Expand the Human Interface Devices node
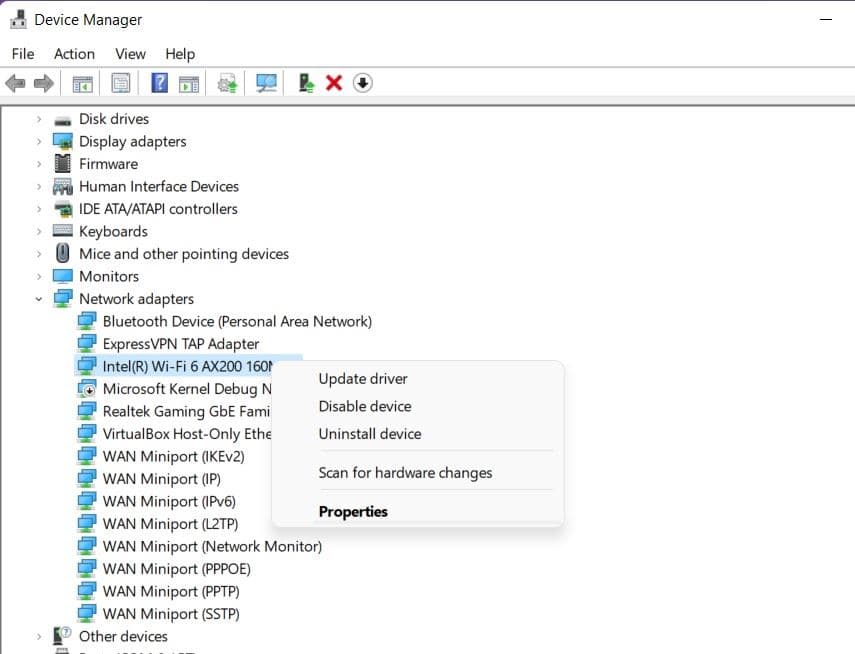The image size is (855, 654). tap(39, 187)
